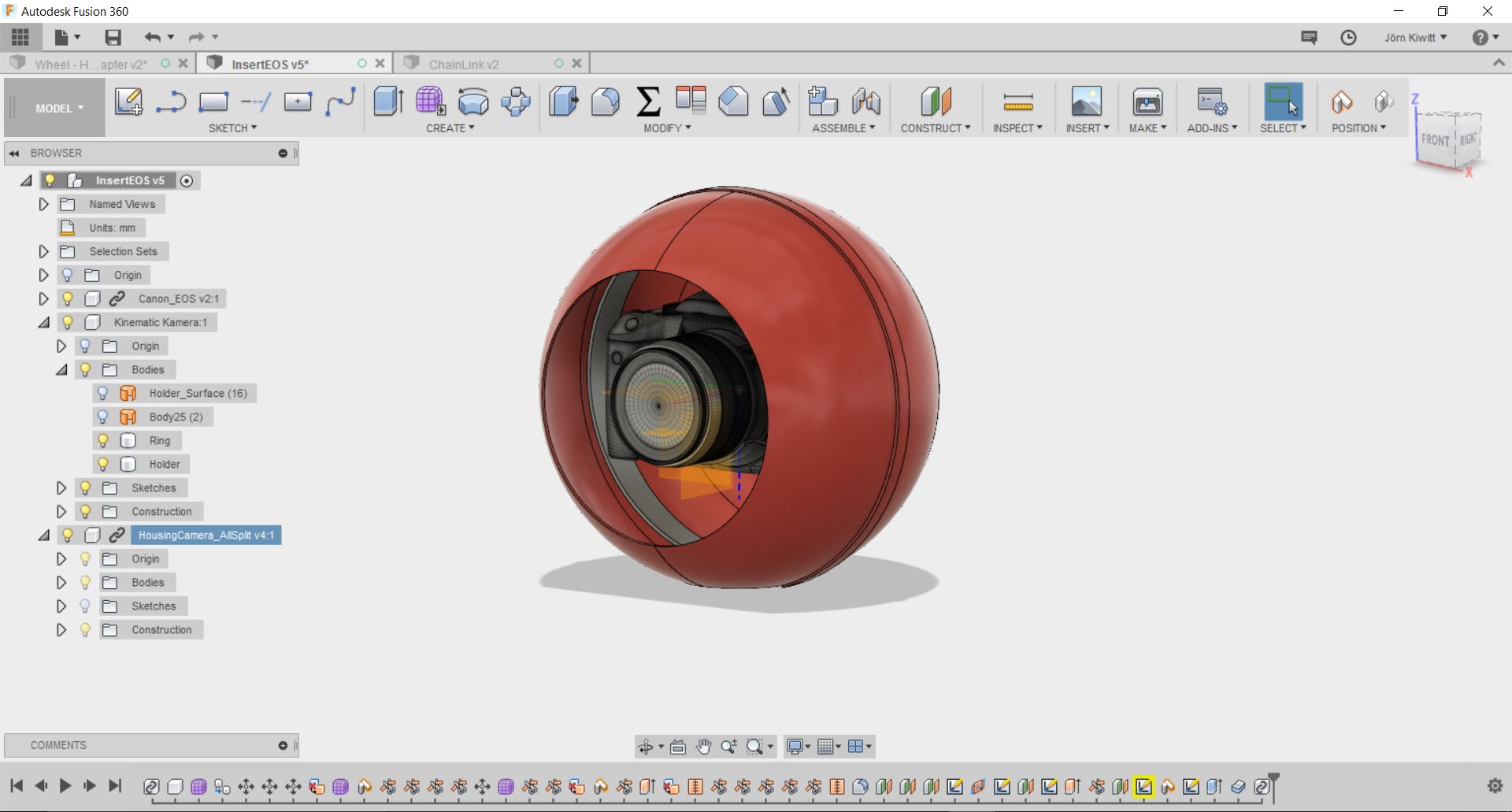Viewport: 1512px width, 812px height.
Task: Switch to the Wheel - H...apter v2 tab
Action: pos(91,64)
